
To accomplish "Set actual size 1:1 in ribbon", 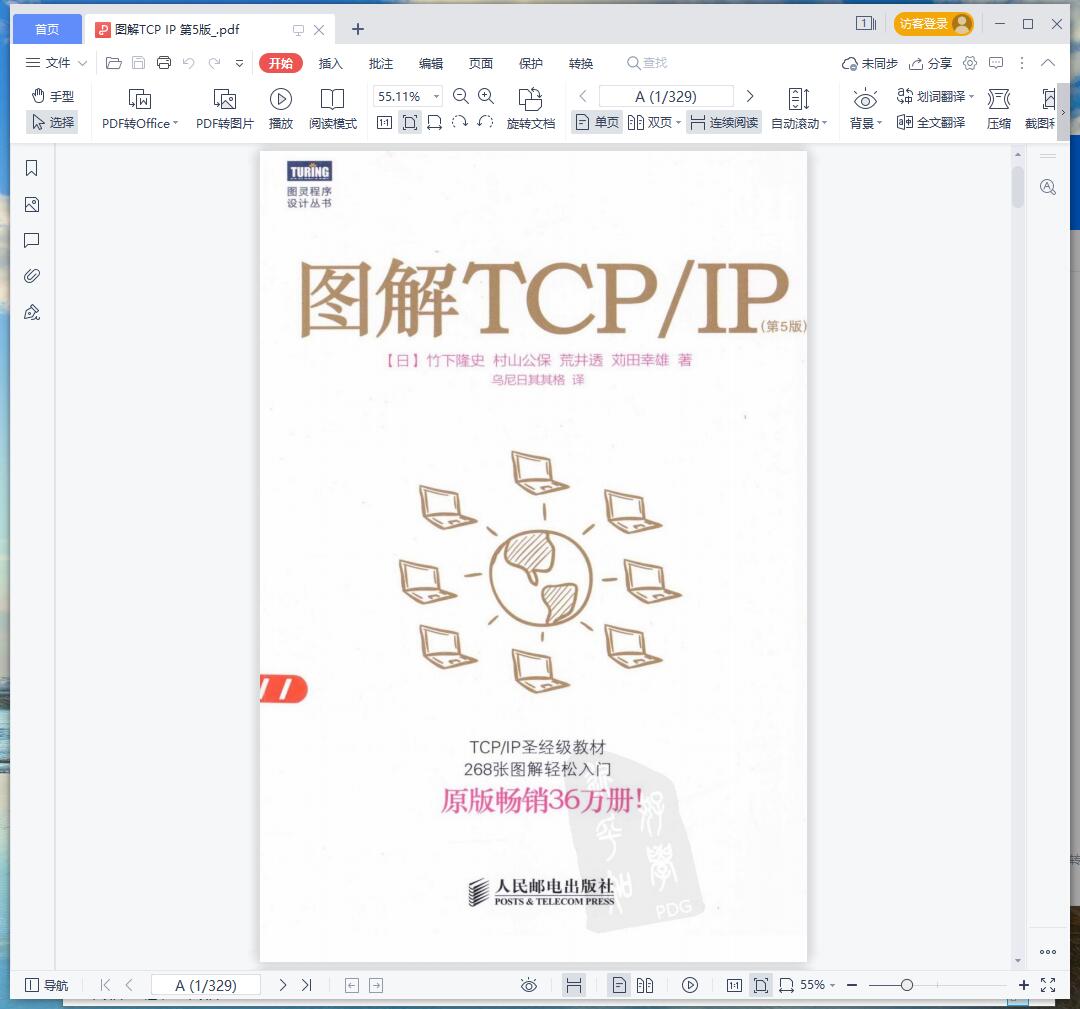I will [x=384, y=123].
